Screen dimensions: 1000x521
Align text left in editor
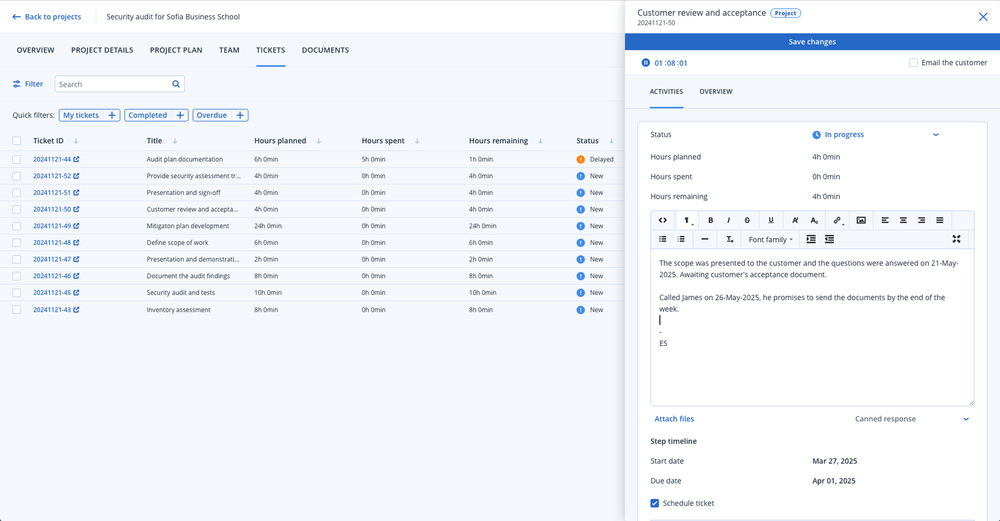[x=885, y=220]
